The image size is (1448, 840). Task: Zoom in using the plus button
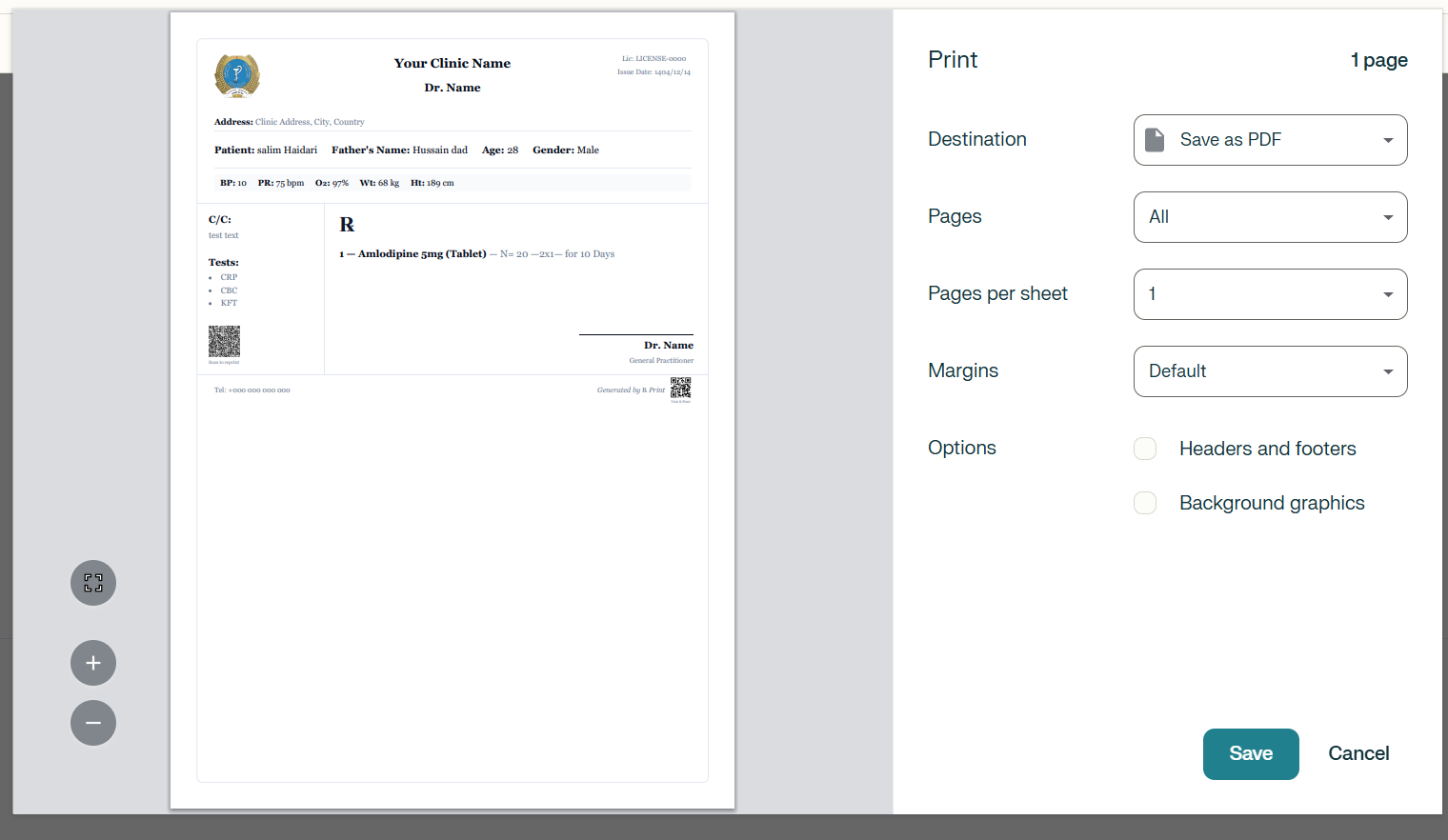pyautogui.click(x=92, y=663)
